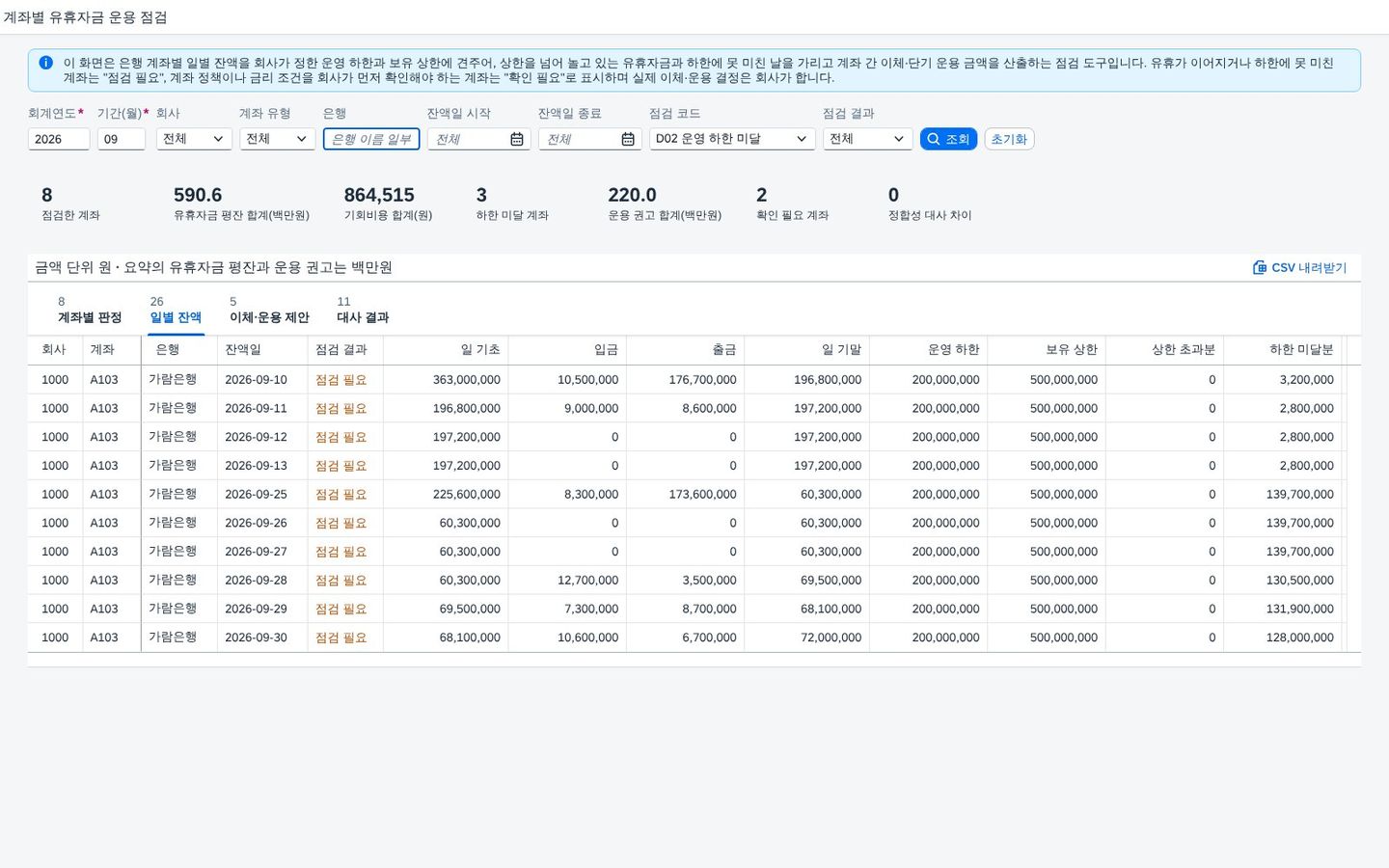1389x868 pixels.
Task: Click the 조회 search button
Action: coord(948,139)
